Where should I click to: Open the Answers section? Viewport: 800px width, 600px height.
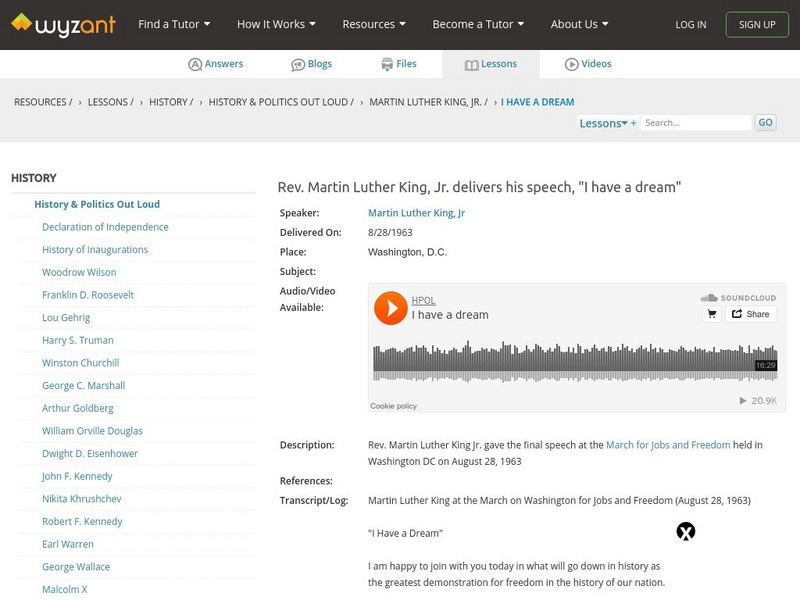pos(216,64)
